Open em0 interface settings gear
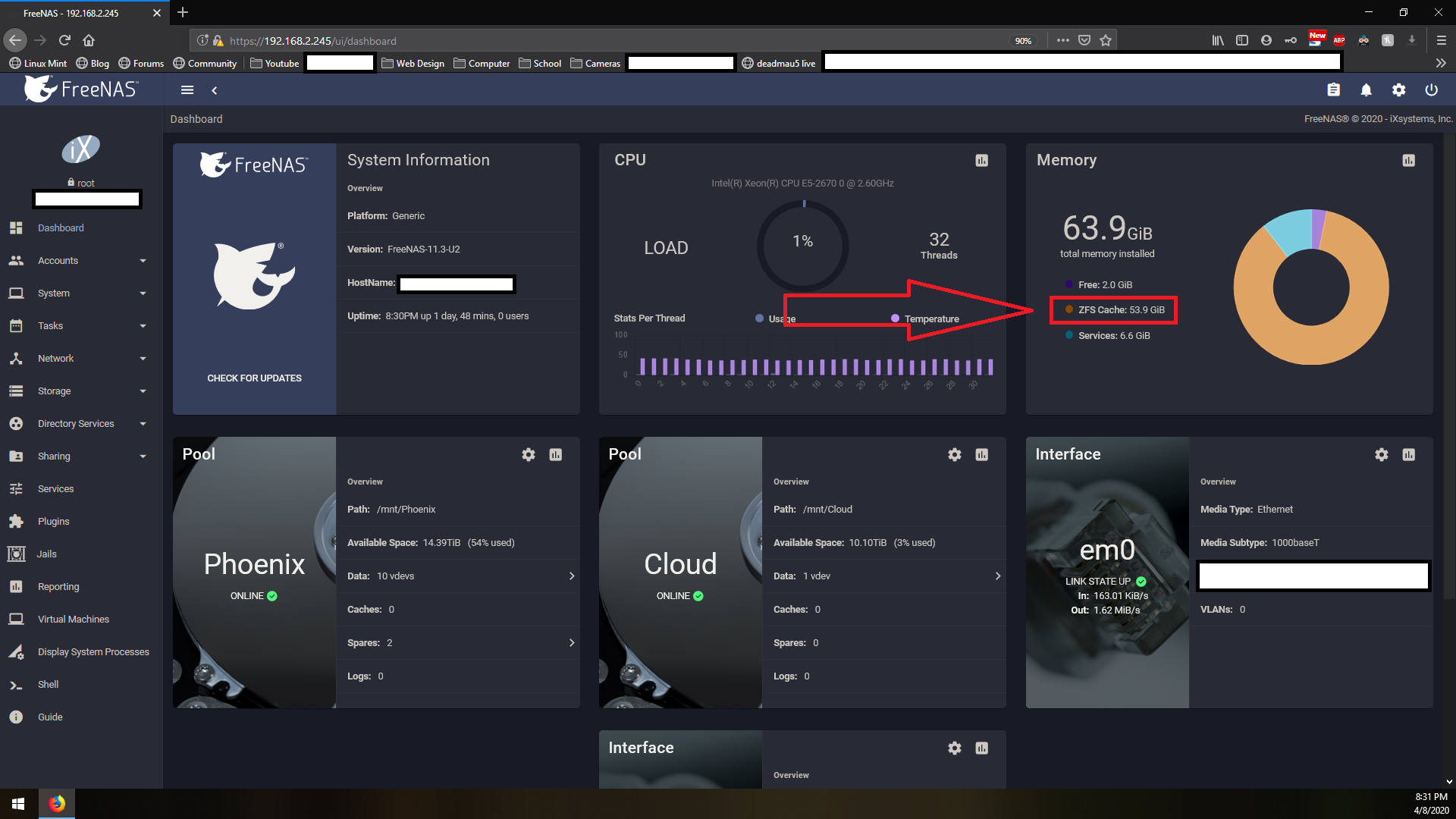The image size is (1456, 819). [1382, 454]
